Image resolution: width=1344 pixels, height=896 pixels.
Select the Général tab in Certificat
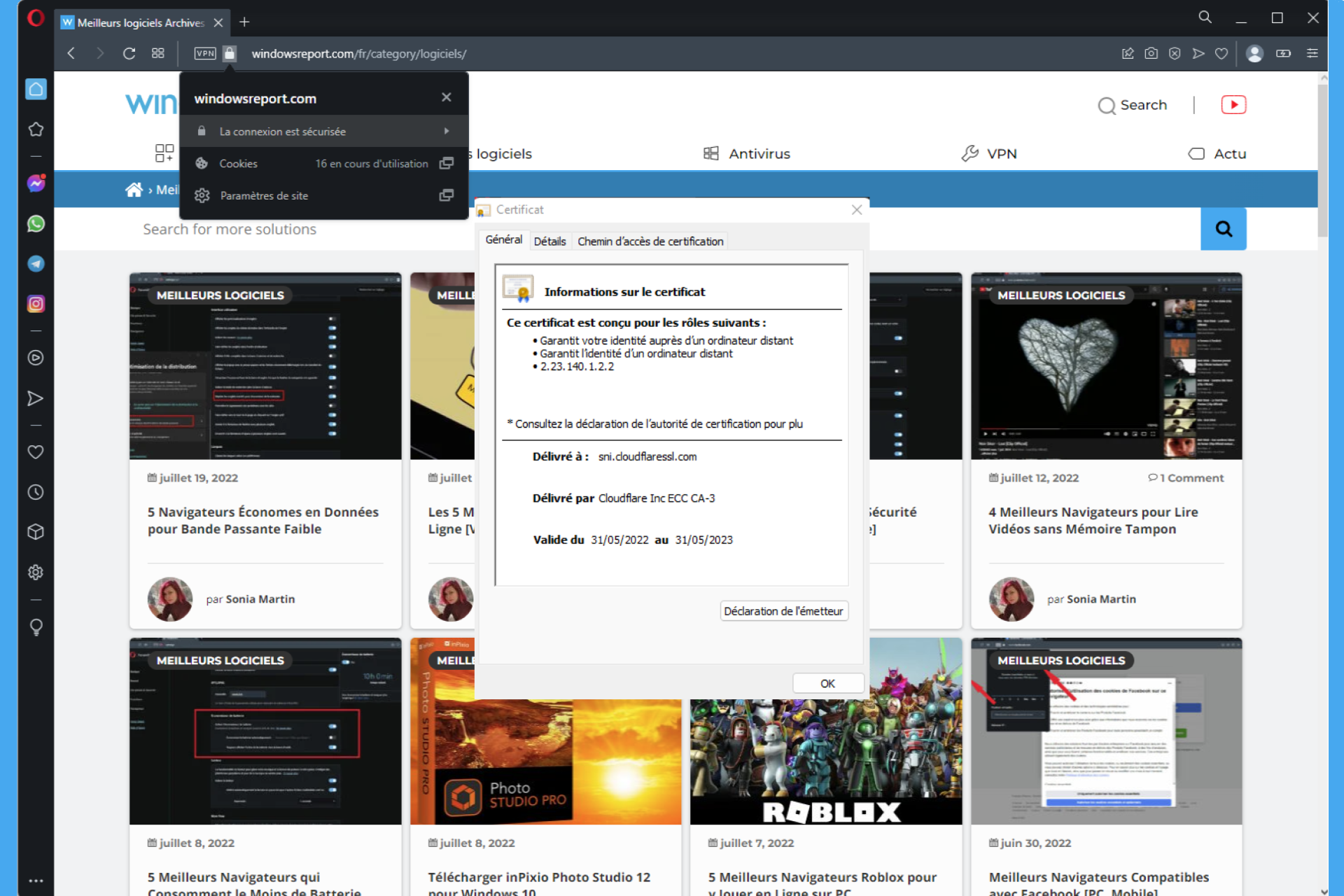tap(504, 239)
